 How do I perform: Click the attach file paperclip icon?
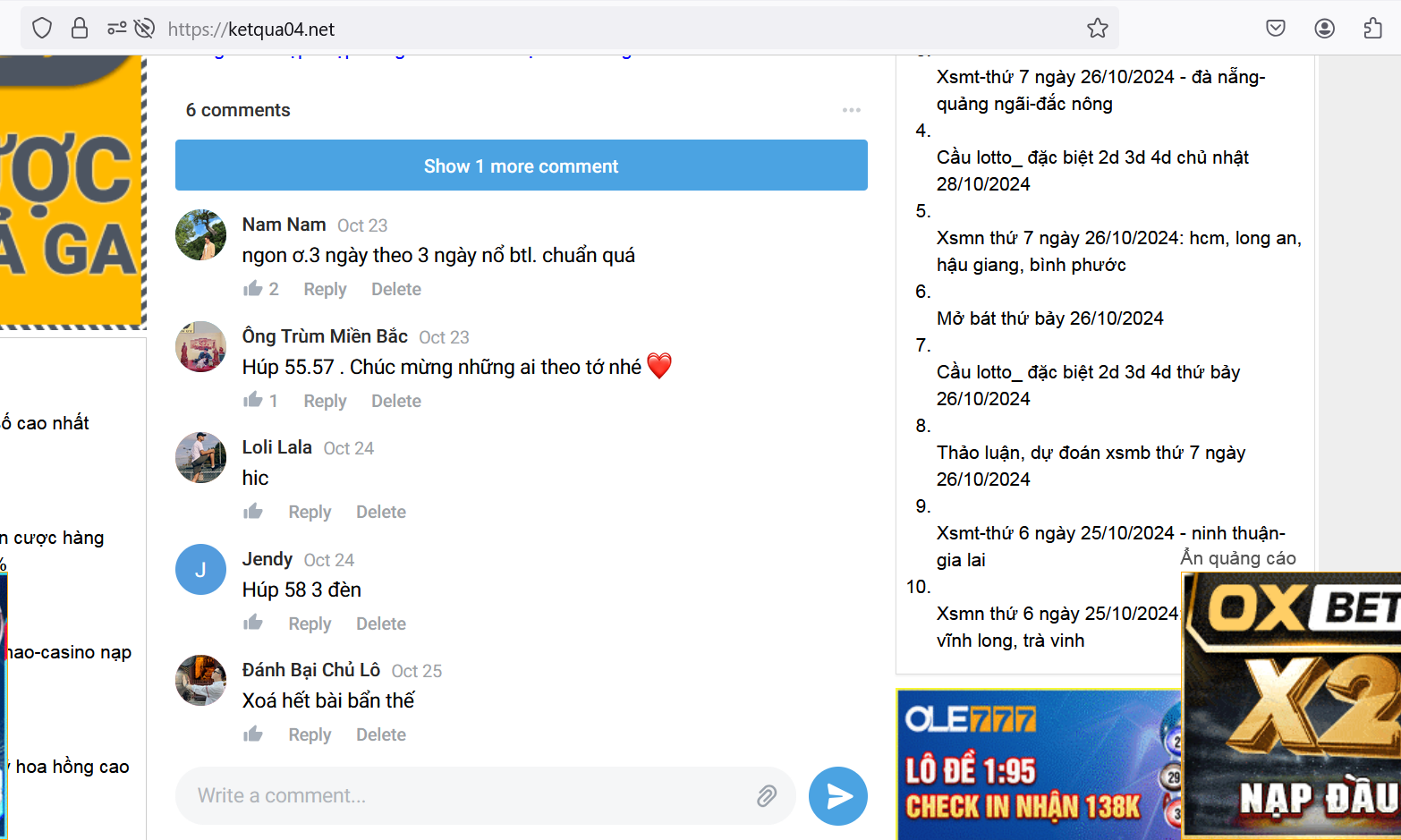(x=767, y=796)
